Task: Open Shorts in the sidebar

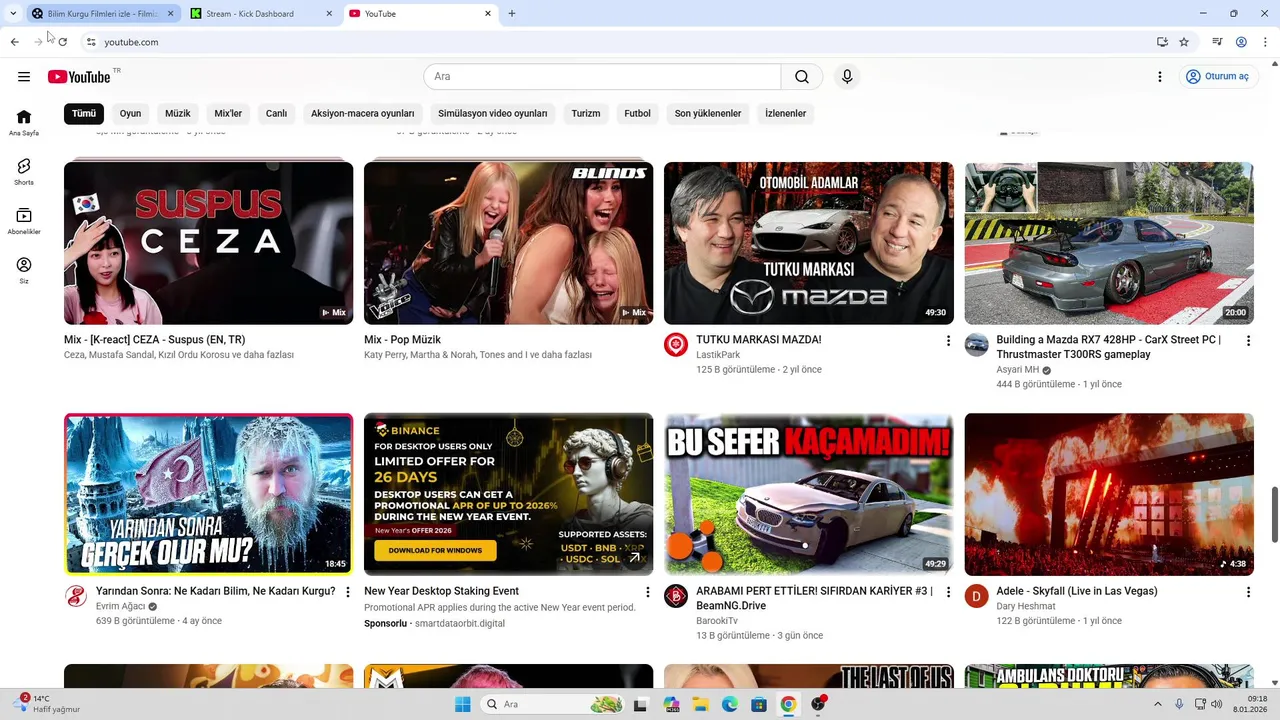Action: (x=24, y=171)
